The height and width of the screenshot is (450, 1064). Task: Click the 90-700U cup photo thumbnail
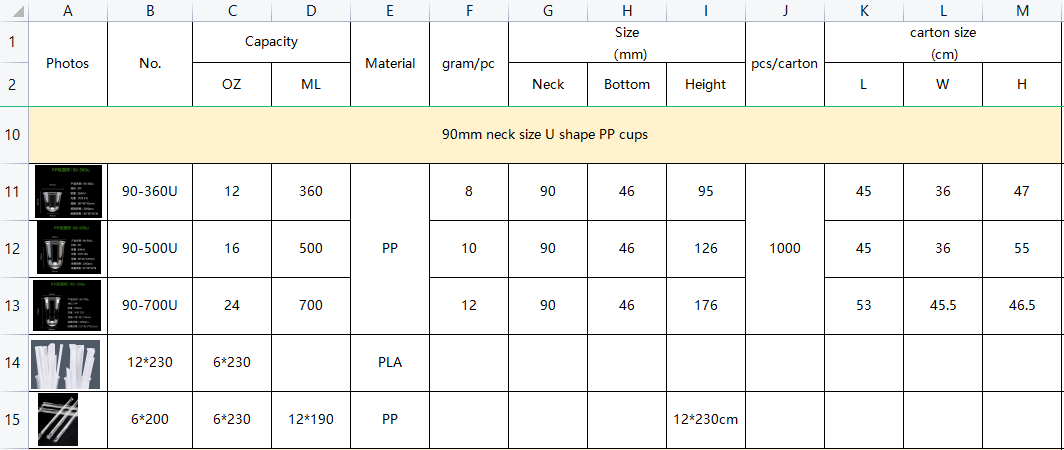(x=68, y=305)
